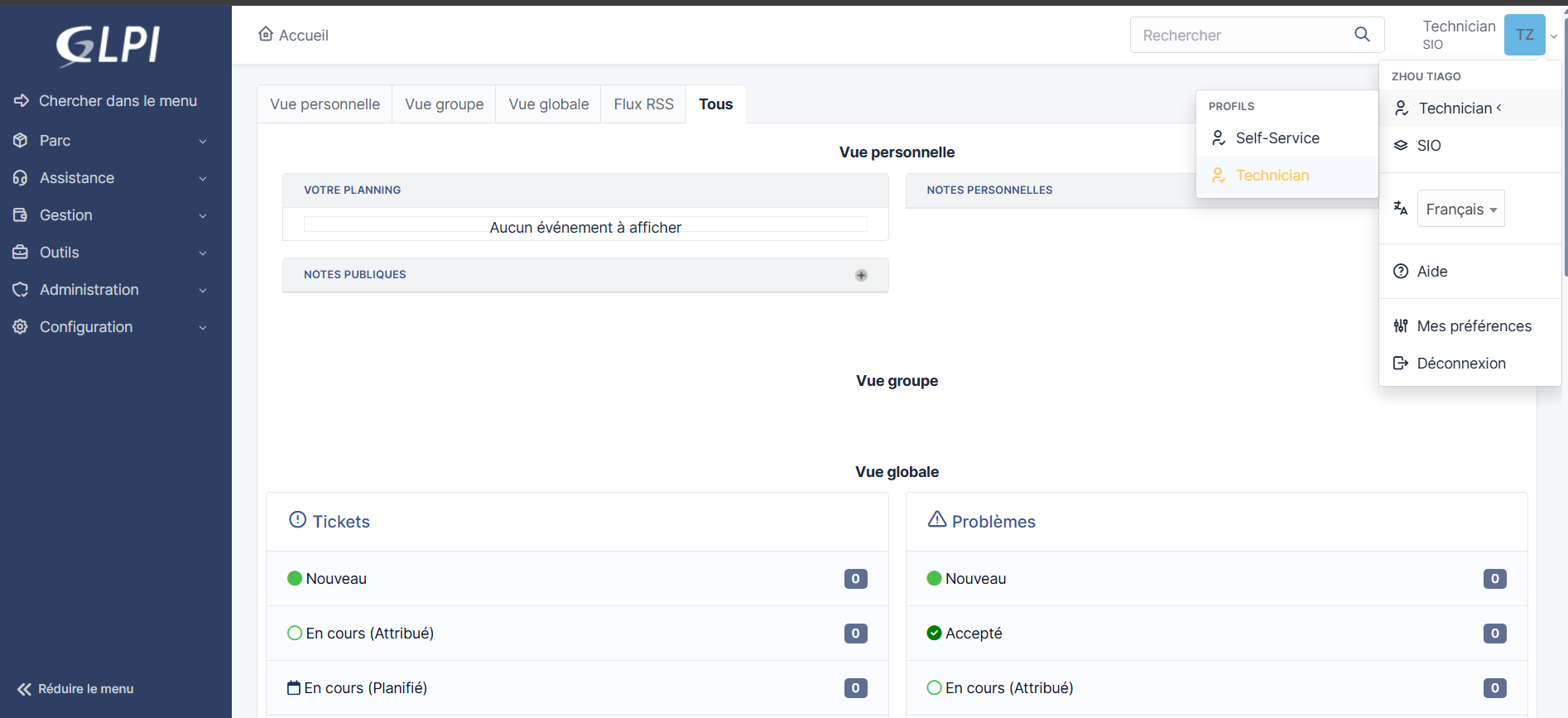1568x718 pixels.
Task: Switch to the Flux RSS tab
Action: pyautogui.click(x=643, y=104)
